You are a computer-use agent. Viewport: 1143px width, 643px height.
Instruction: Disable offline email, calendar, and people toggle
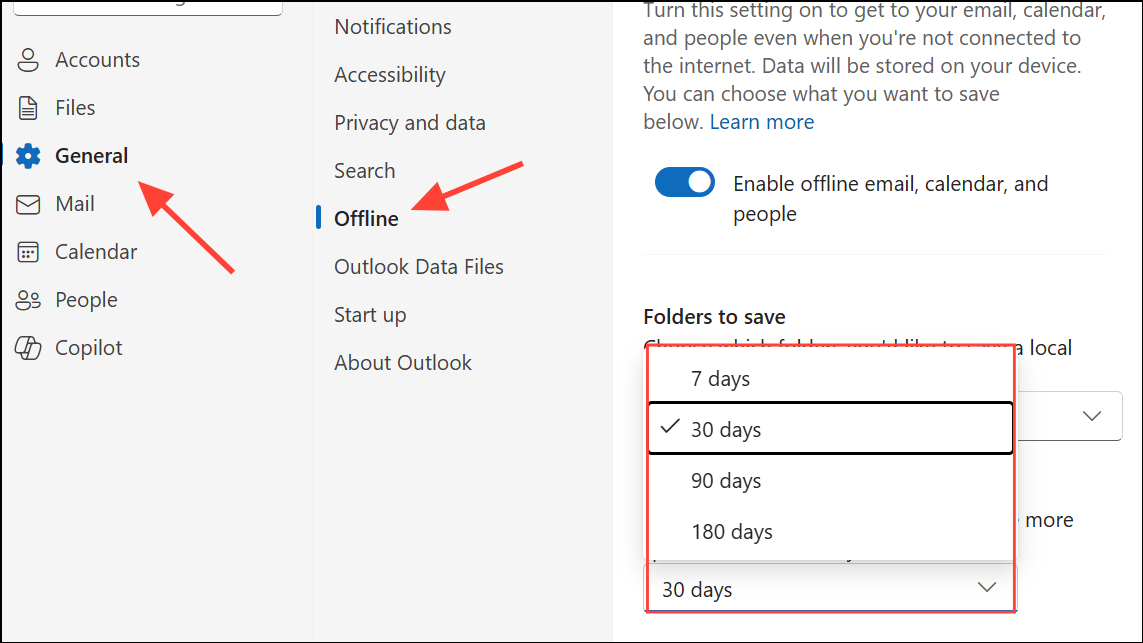coord(684,182)
